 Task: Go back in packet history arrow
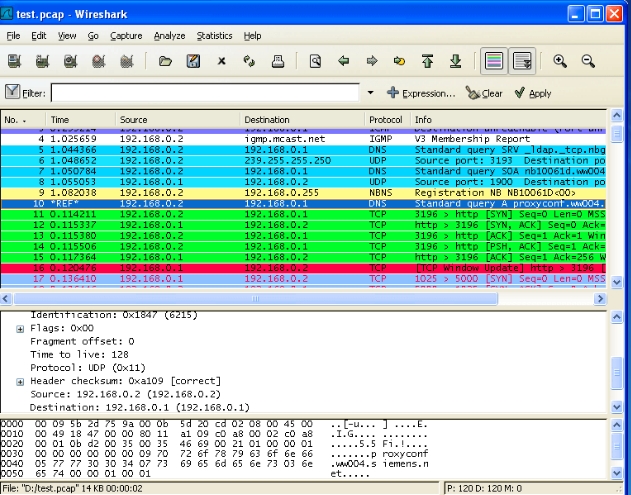(344, 61)
